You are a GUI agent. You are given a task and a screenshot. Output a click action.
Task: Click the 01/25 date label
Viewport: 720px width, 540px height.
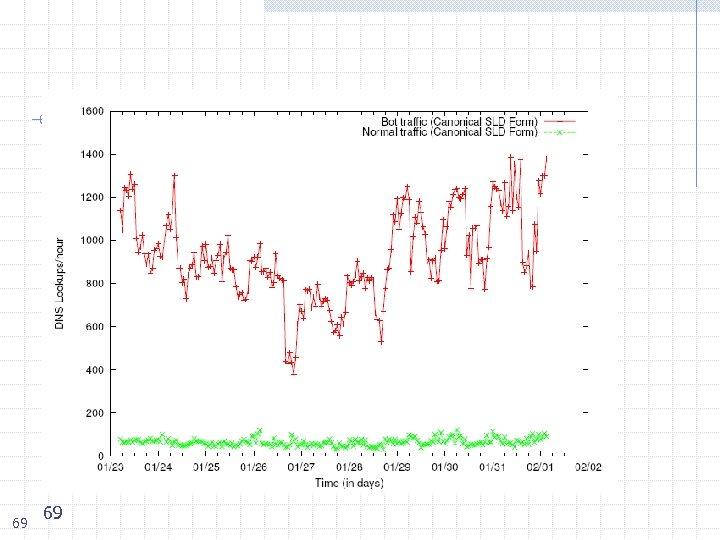point(206,467)
